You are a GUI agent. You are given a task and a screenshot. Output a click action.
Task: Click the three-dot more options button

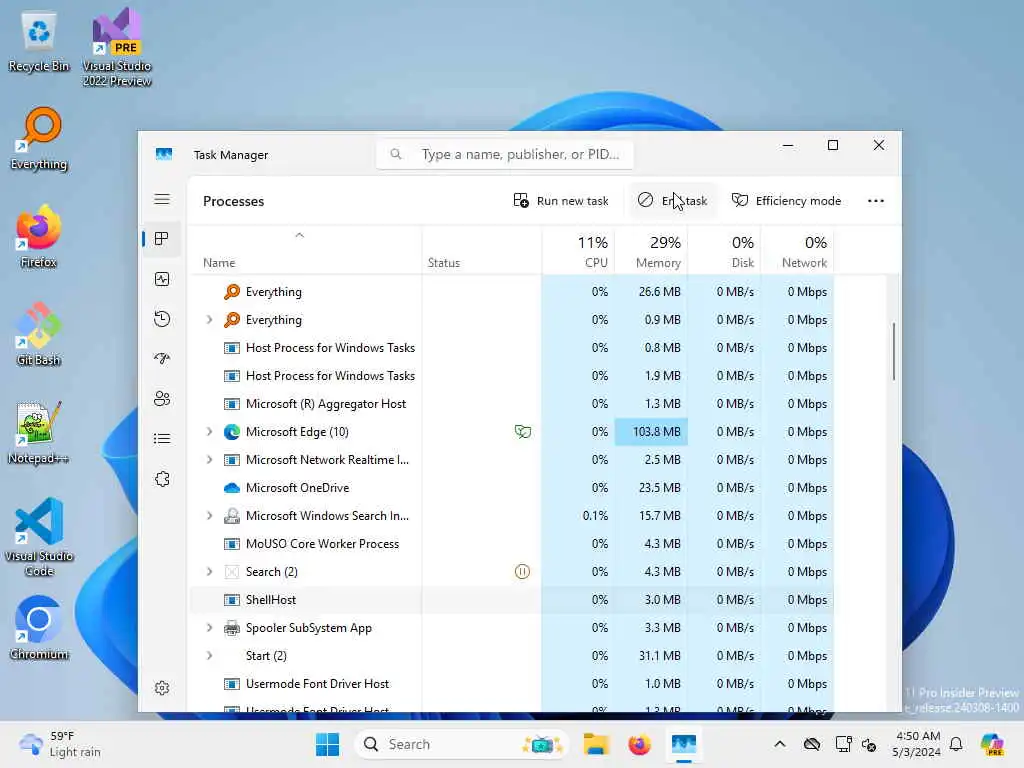876,201
